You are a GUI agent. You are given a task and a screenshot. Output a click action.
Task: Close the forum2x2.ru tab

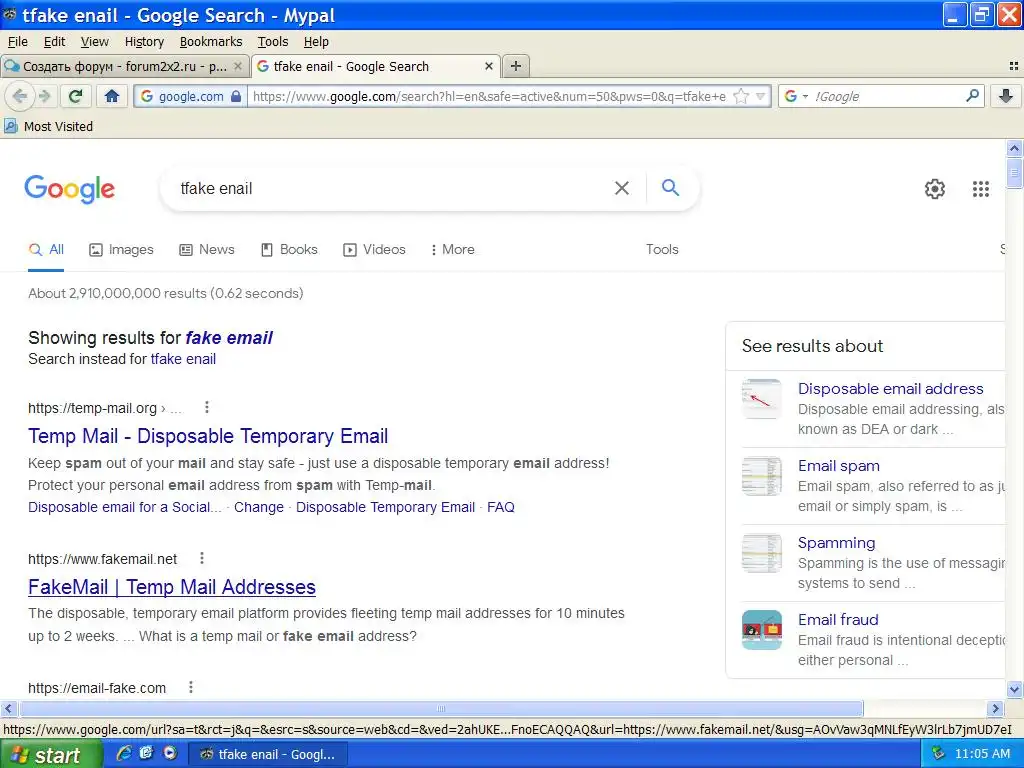click(x=238, y=66)
